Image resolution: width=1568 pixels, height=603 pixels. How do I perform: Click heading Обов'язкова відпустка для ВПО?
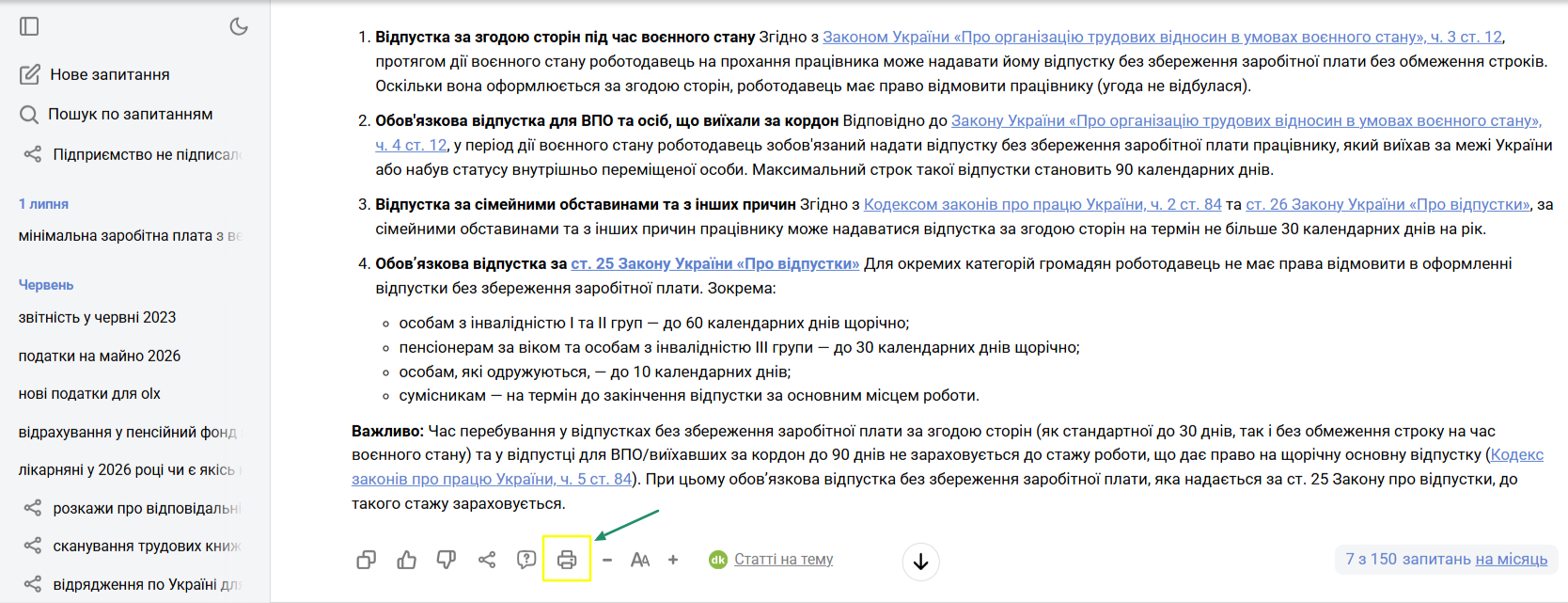tap(607, 120)
